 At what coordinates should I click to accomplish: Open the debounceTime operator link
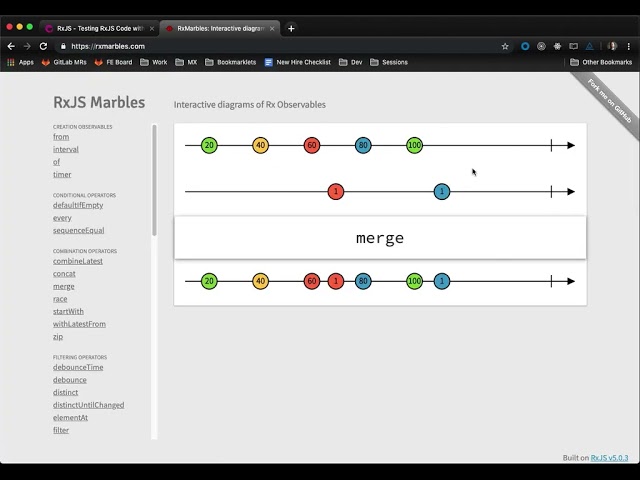(78, 367)
